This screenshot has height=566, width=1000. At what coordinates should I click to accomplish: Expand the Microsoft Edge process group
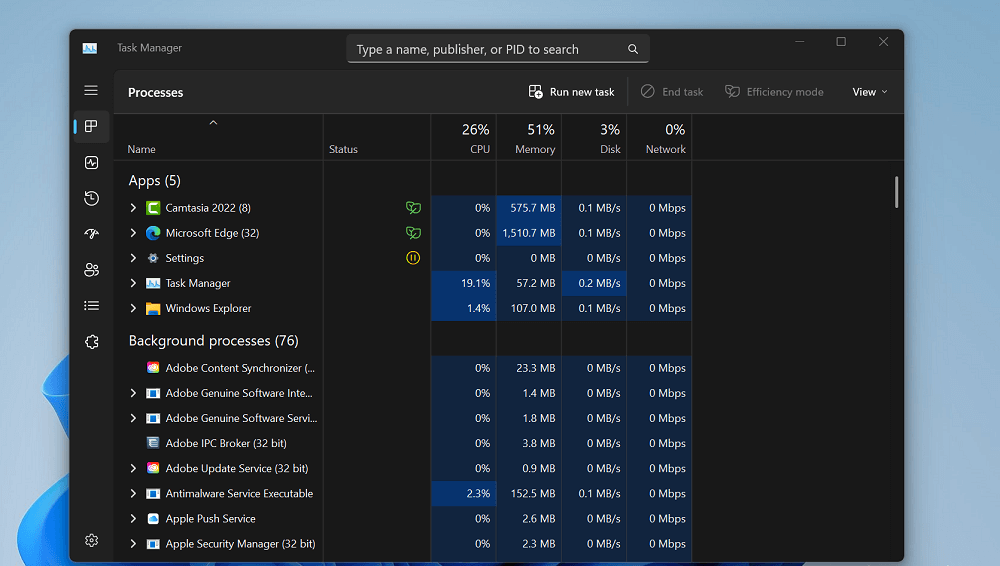(133, 233)
